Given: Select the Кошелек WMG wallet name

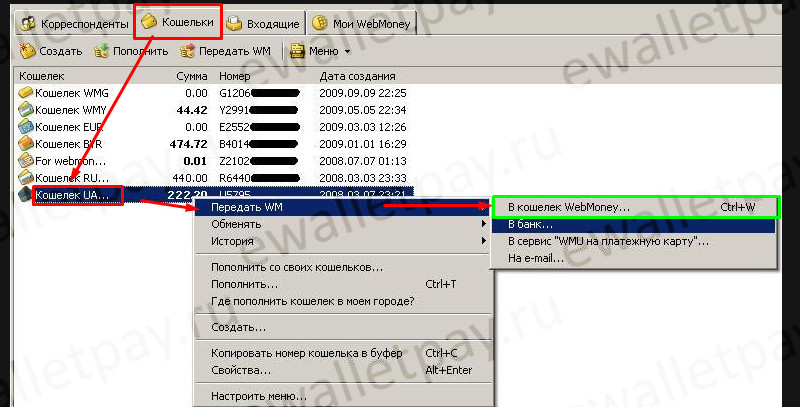Looking at the screenshot, I should [71, 93].
